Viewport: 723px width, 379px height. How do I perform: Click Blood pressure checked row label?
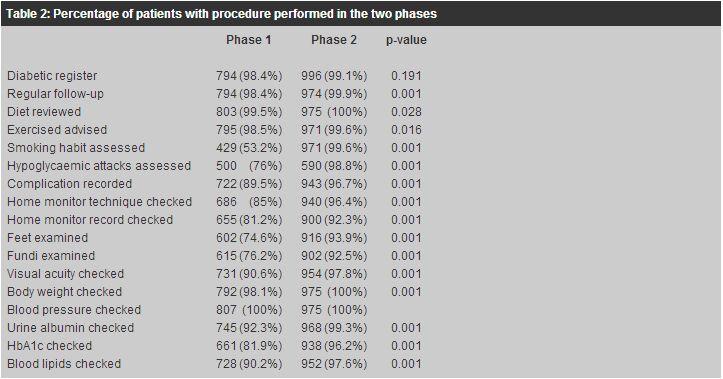(x=74, y=309)
